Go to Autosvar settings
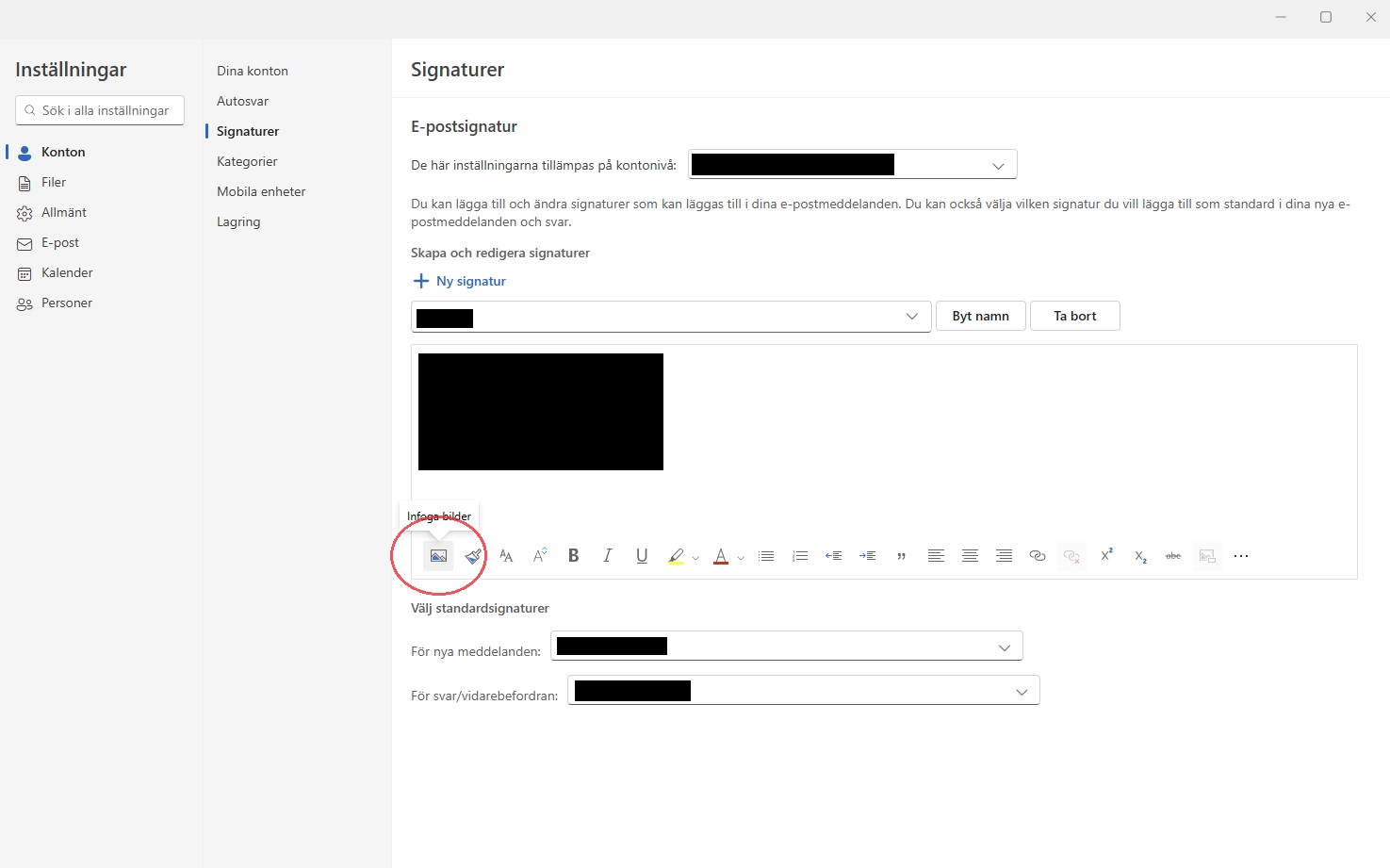 [243, 101]
